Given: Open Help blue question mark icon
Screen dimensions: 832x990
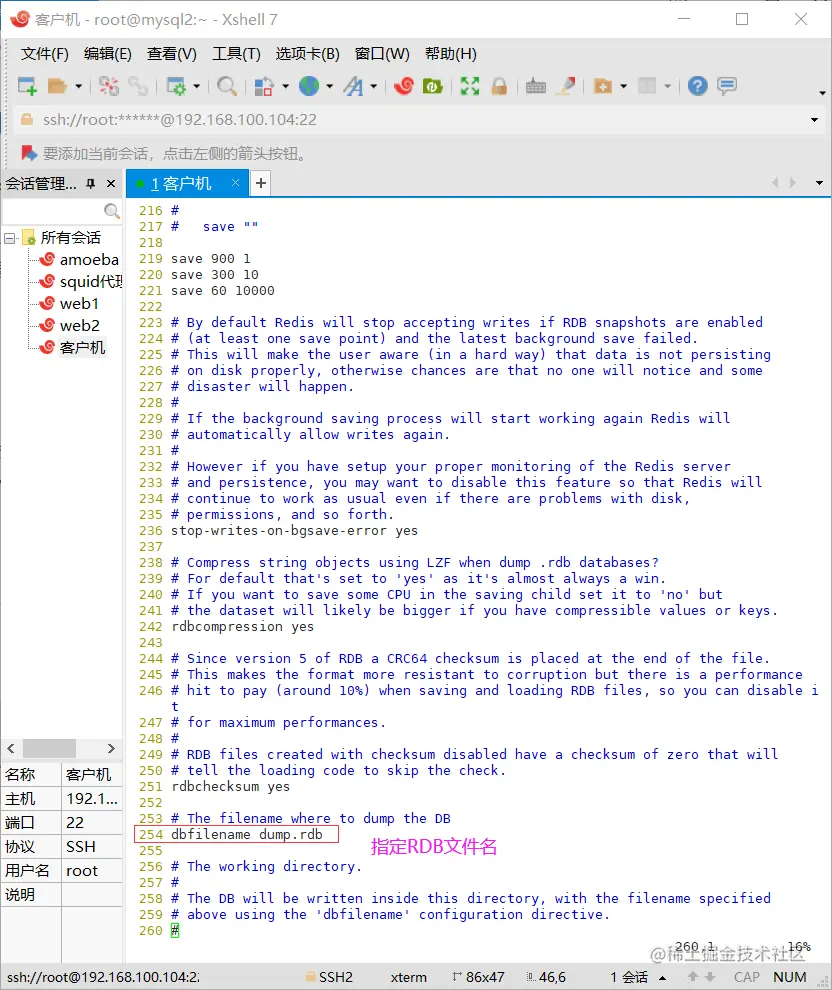Looking at the screenshot, I should coord(698,86).
